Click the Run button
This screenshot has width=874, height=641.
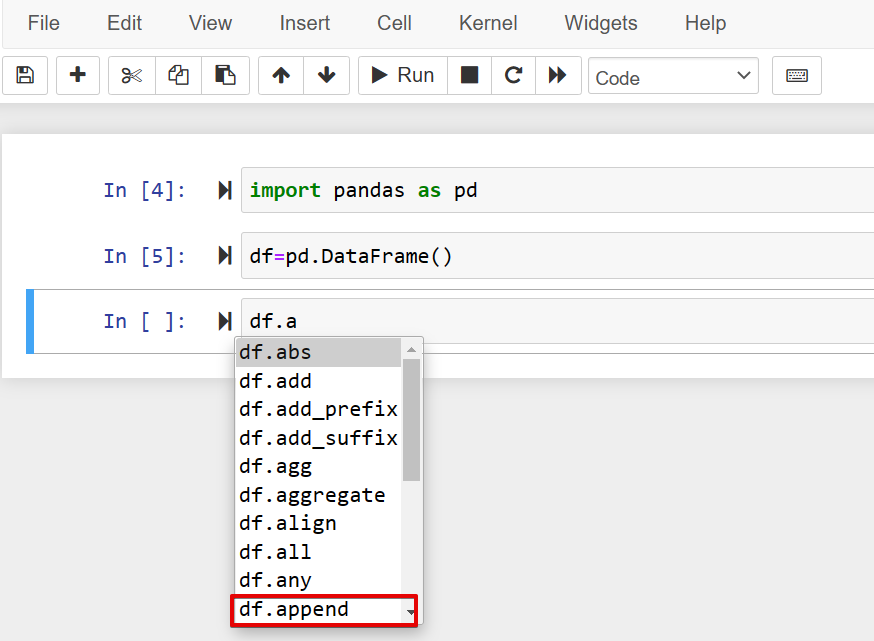(x=402, y=75)
